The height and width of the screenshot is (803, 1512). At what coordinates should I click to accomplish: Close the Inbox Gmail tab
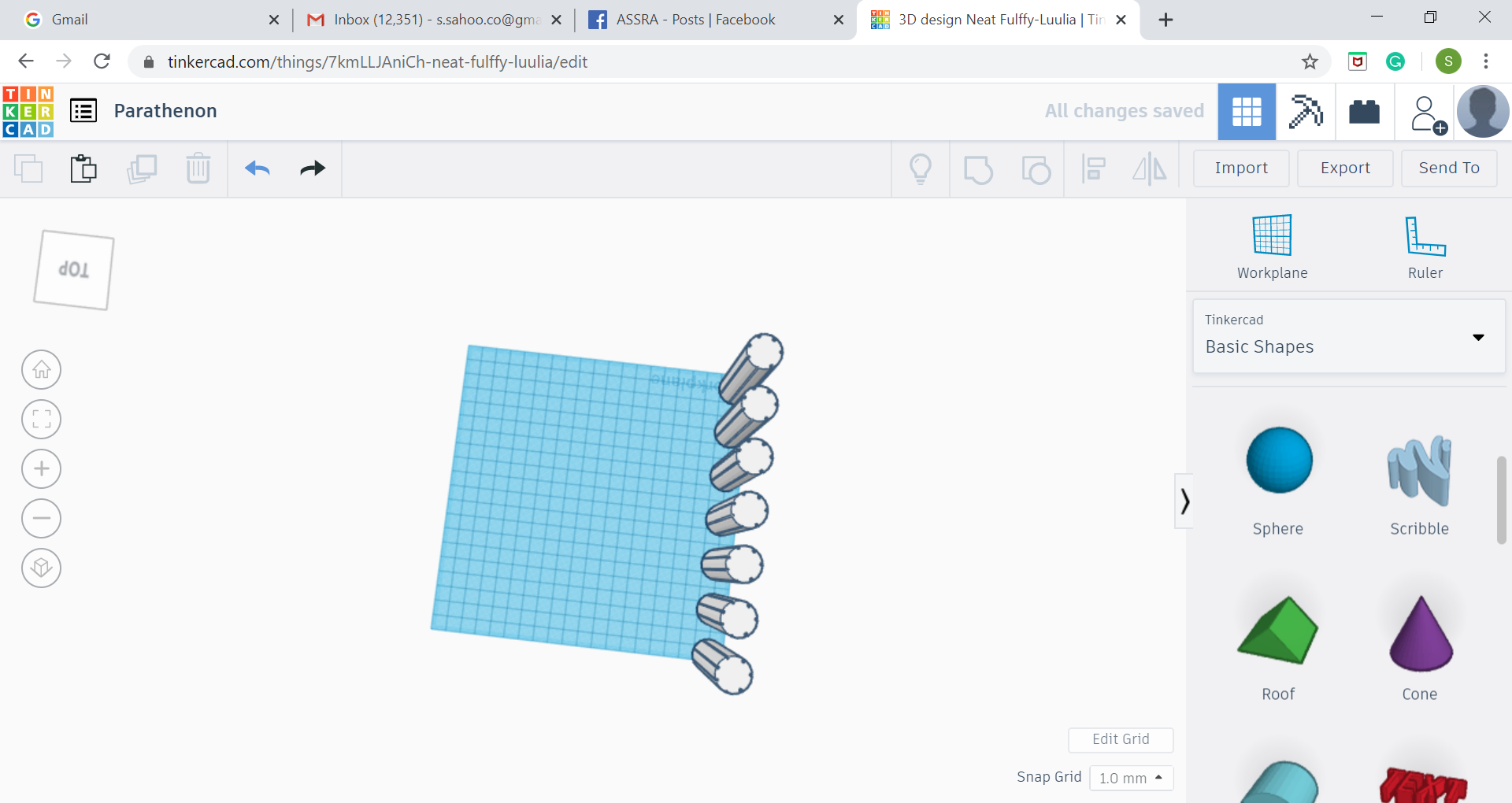(556, 20)
